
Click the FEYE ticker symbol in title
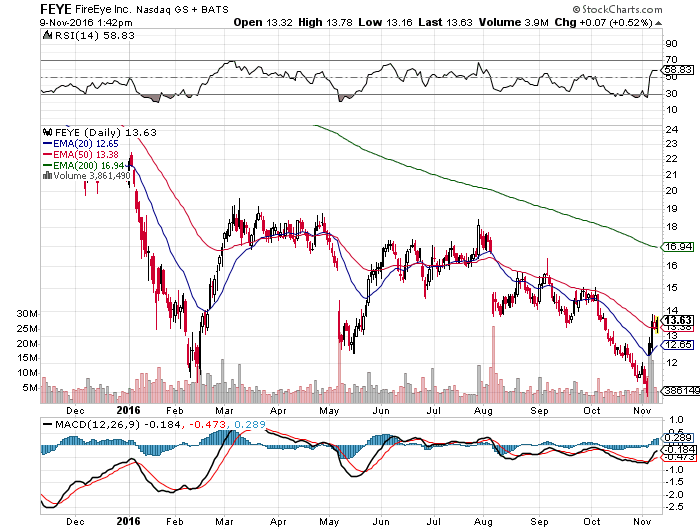tap(56, 9)
